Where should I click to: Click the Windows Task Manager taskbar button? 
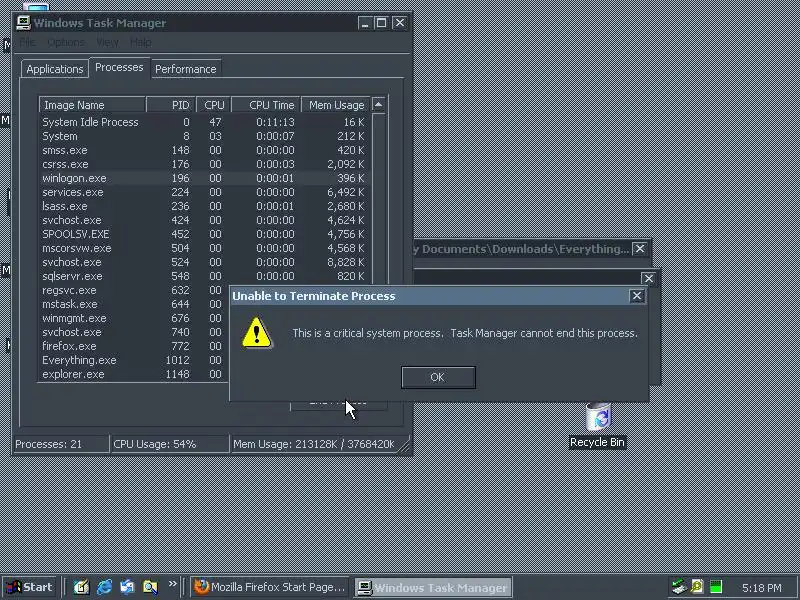pyautogui.click(x=433, y=587)
